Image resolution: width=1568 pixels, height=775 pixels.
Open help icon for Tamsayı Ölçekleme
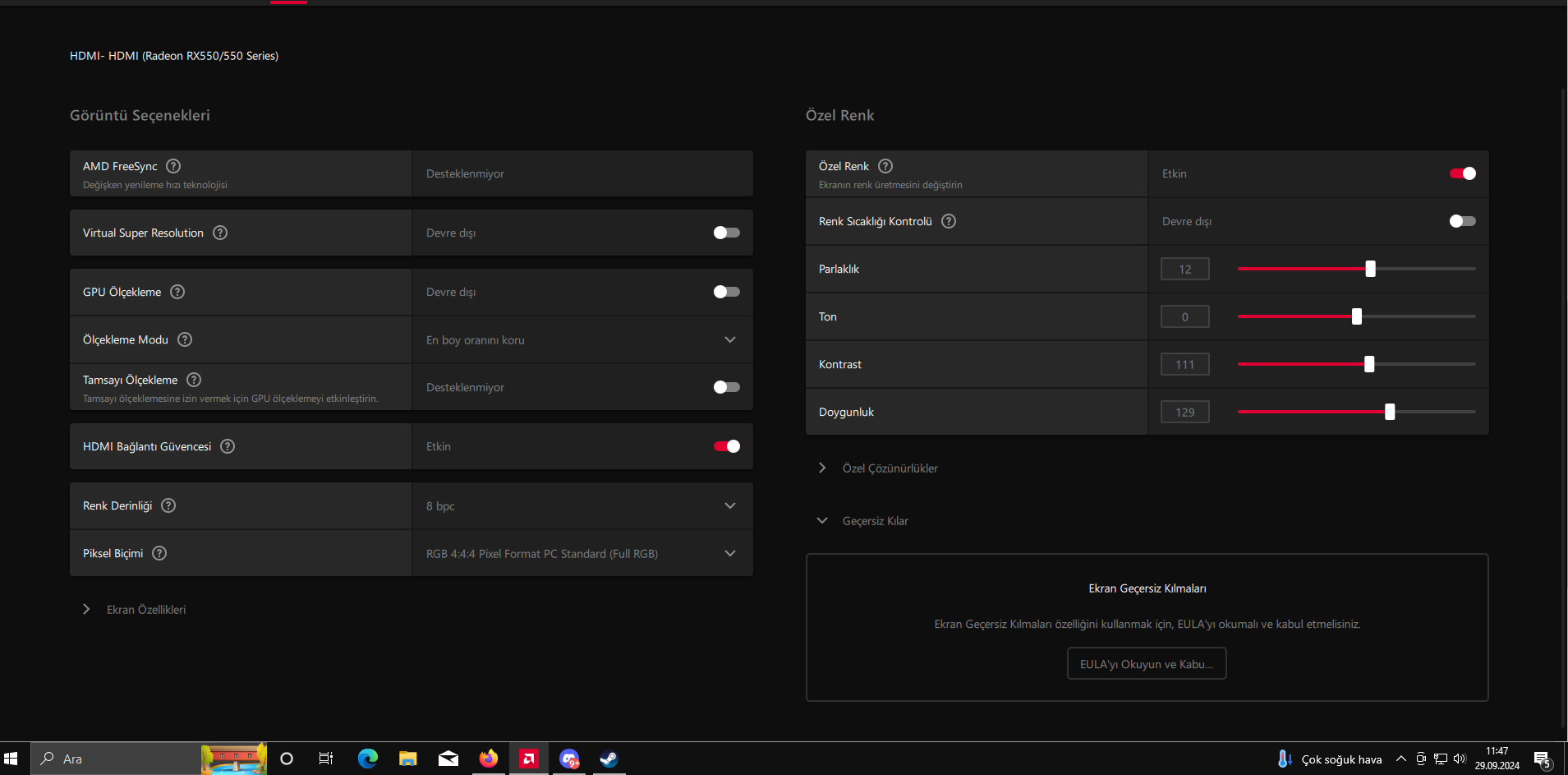click(194, 380)
